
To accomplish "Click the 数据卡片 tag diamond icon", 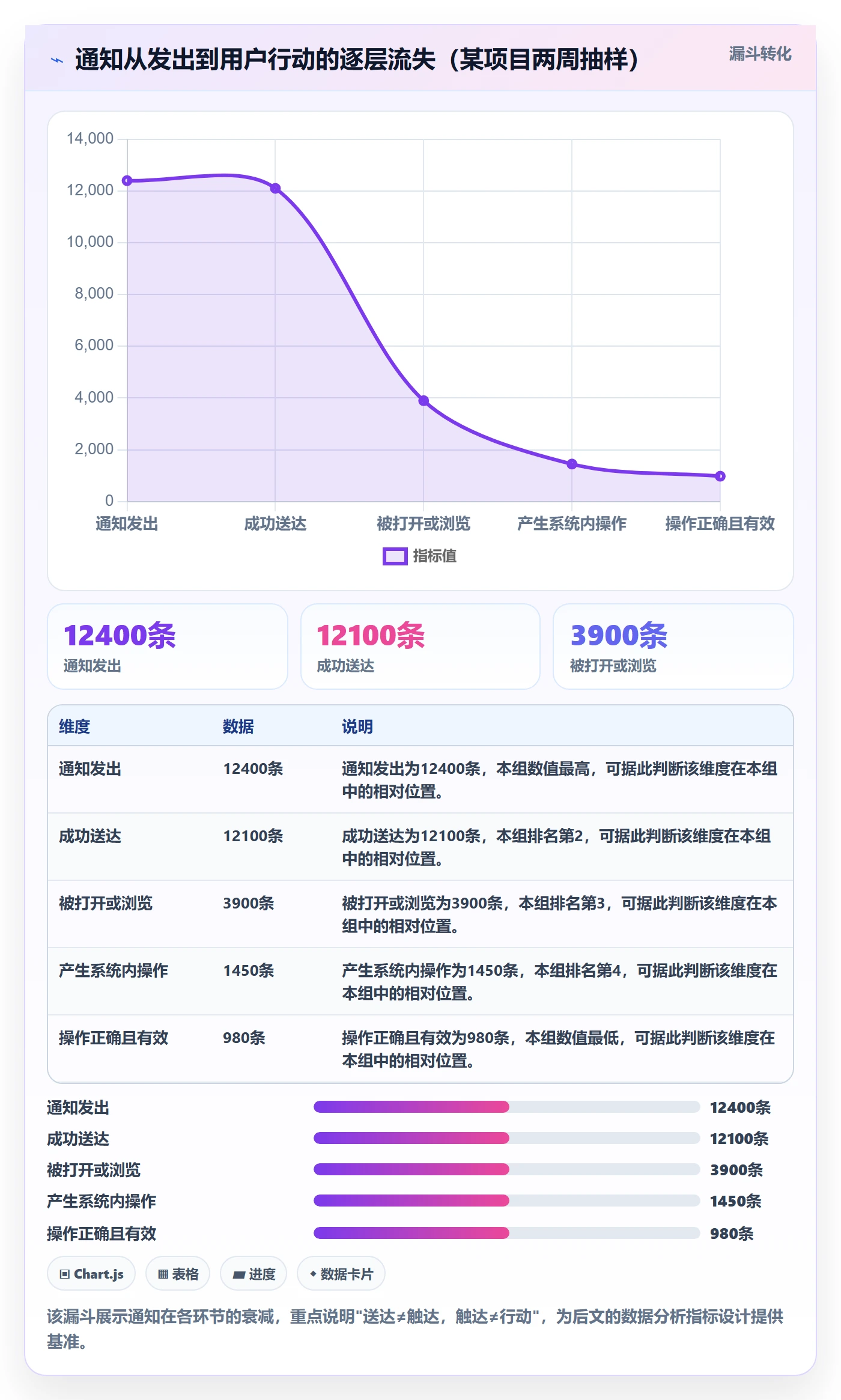I will [x=313, y=1274].
